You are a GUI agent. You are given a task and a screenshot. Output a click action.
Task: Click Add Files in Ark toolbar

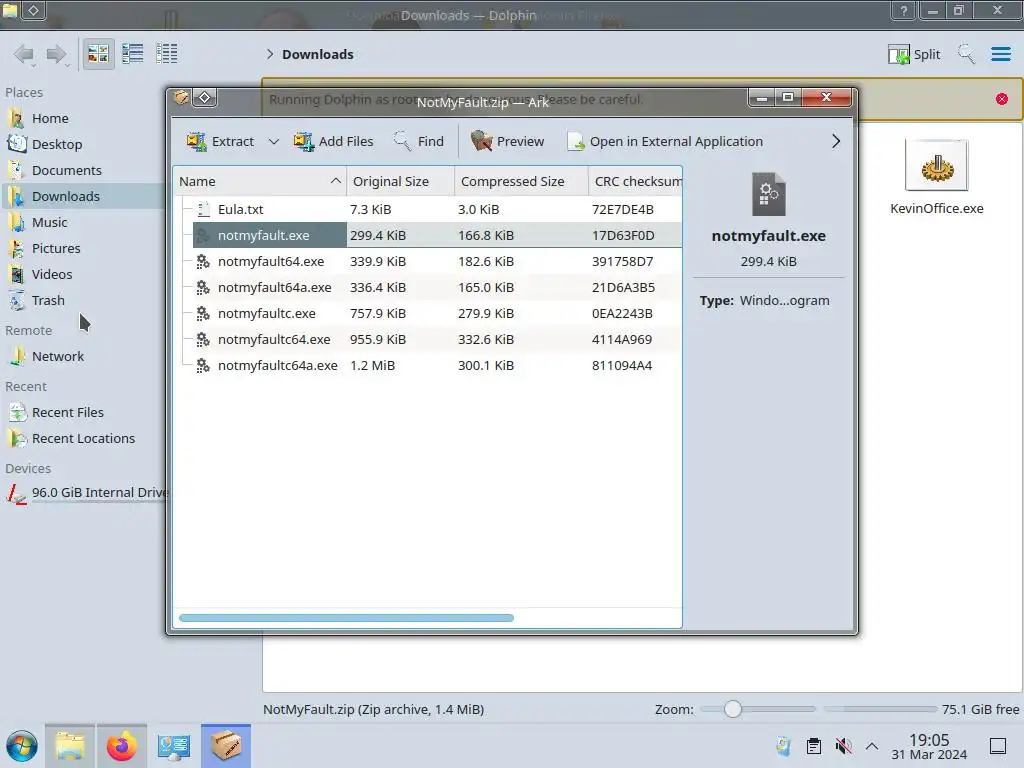pos(333,141)
